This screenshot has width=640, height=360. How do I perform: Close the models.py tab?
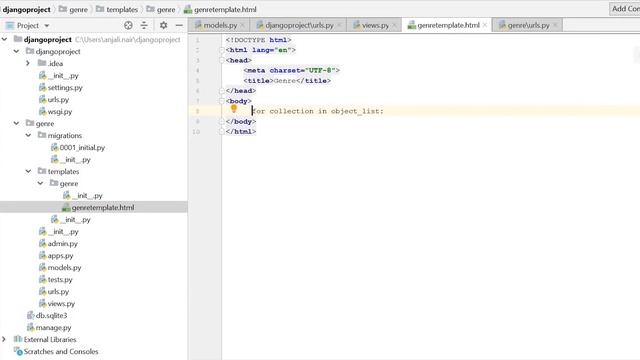243,25
